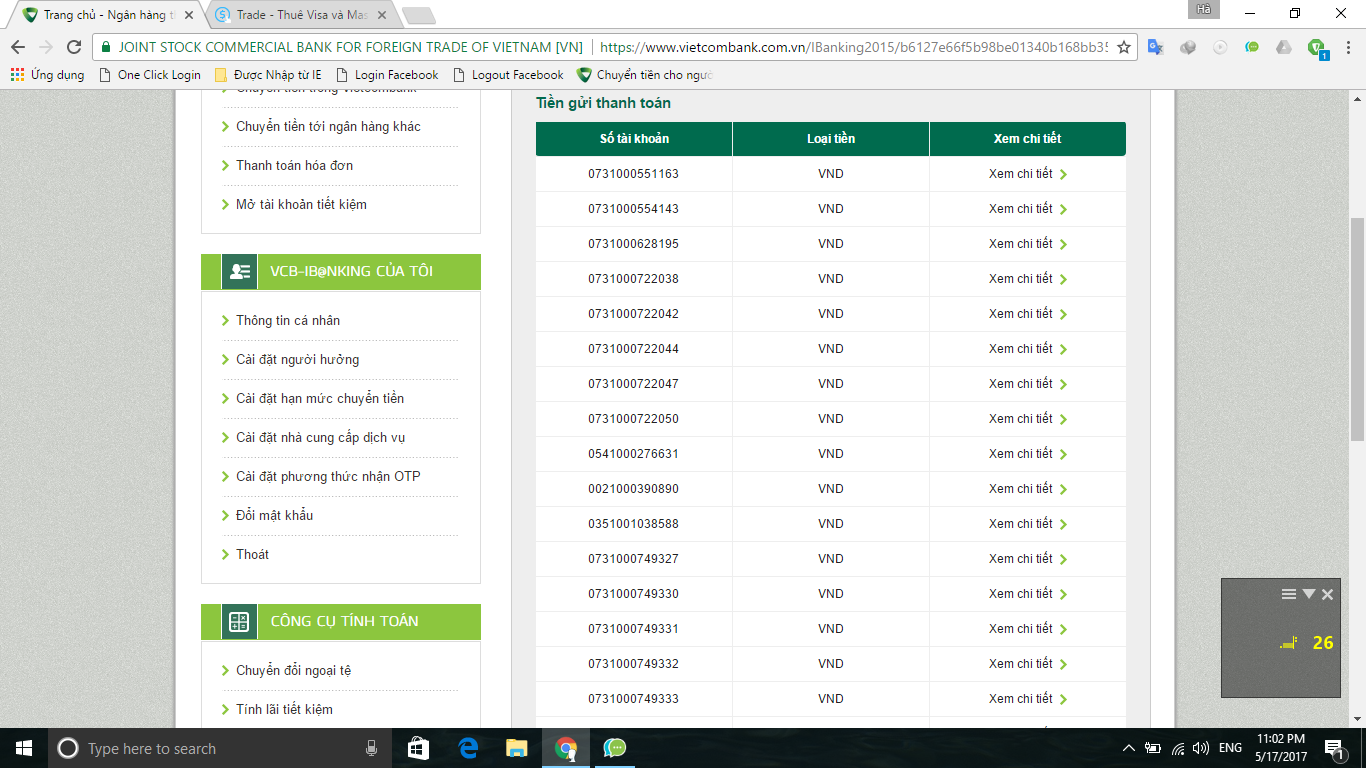Click the gray play button extension
Image resolution: width=1366 pixels, height=768 pixels.
pos(1220,47)
